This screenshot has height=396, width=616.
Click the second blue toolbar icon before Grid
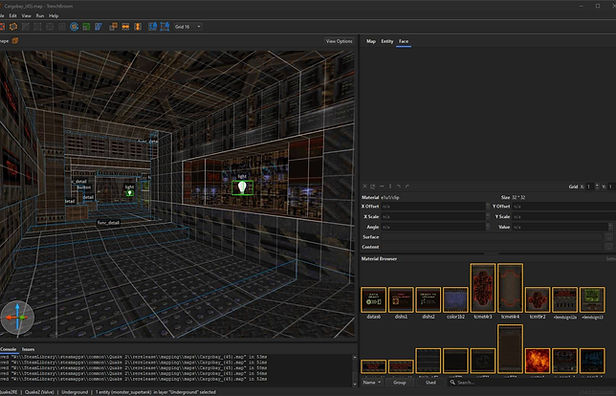(165, 27)
